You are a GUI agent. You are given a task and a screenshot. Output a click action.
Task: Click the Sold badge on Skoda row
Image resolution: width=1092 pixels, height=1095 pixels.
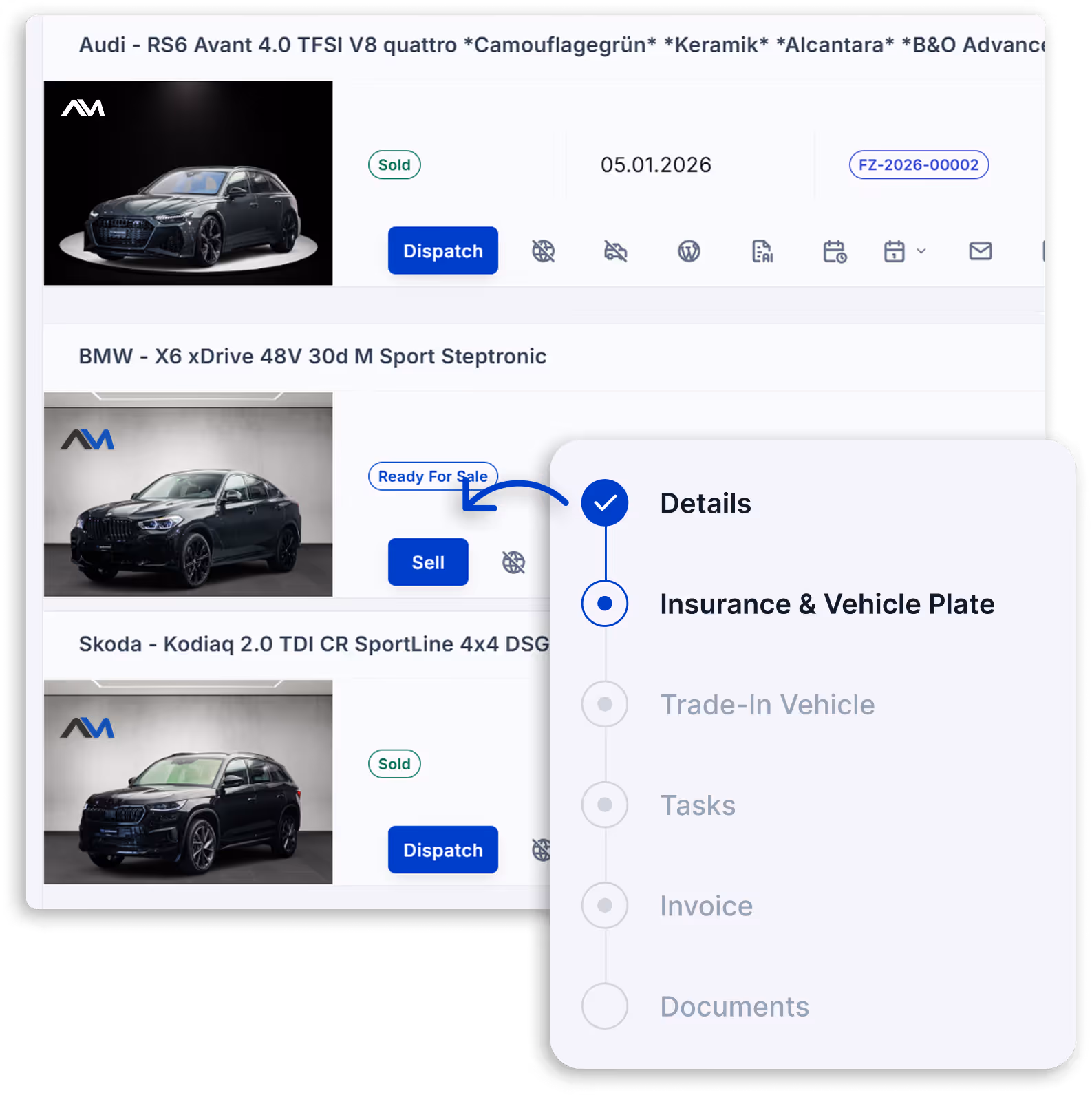(x=394, y=764)
